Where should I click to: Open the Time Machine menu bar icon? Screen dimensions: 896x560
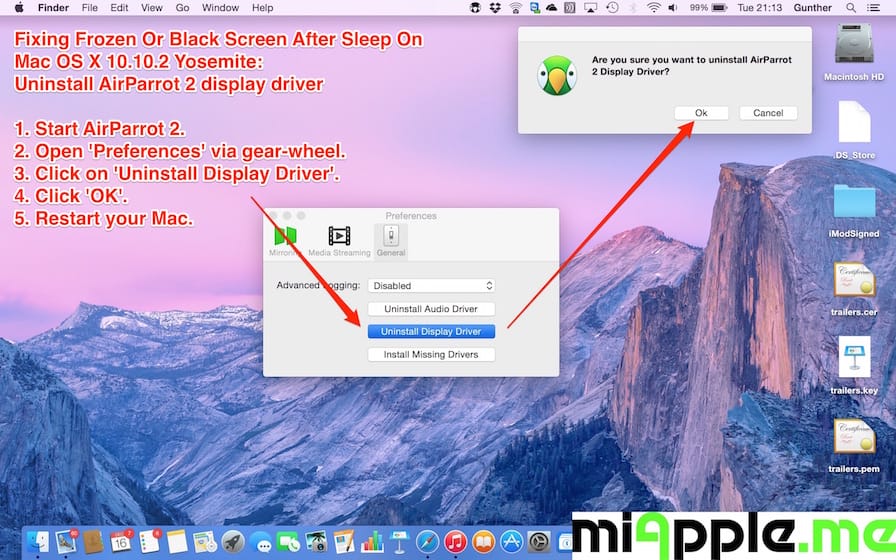[612, 7]
